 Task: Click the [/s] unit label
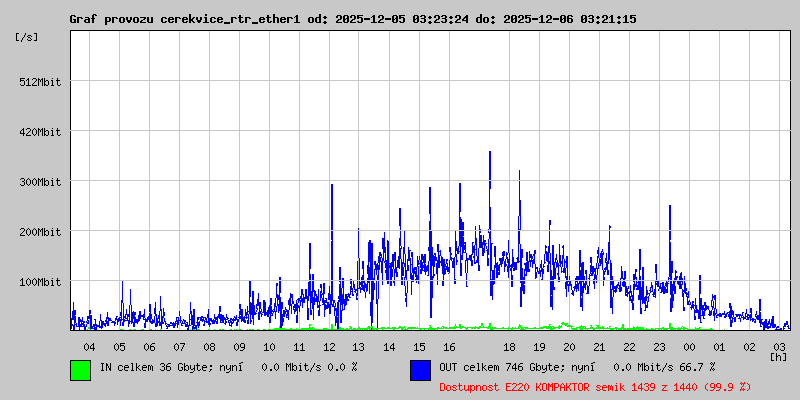point(27,36)
